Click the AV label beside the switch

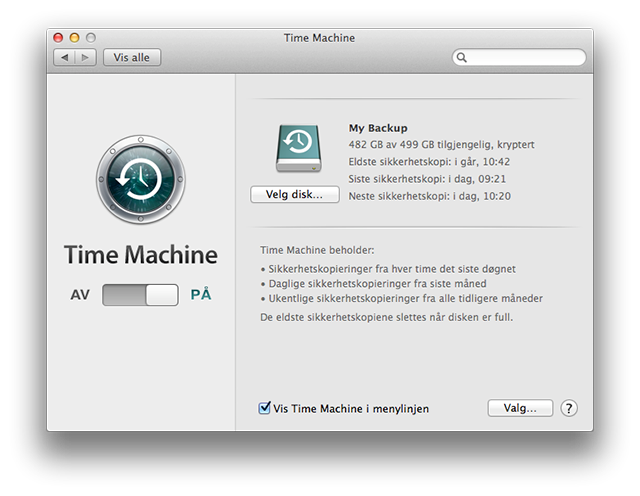80,295
